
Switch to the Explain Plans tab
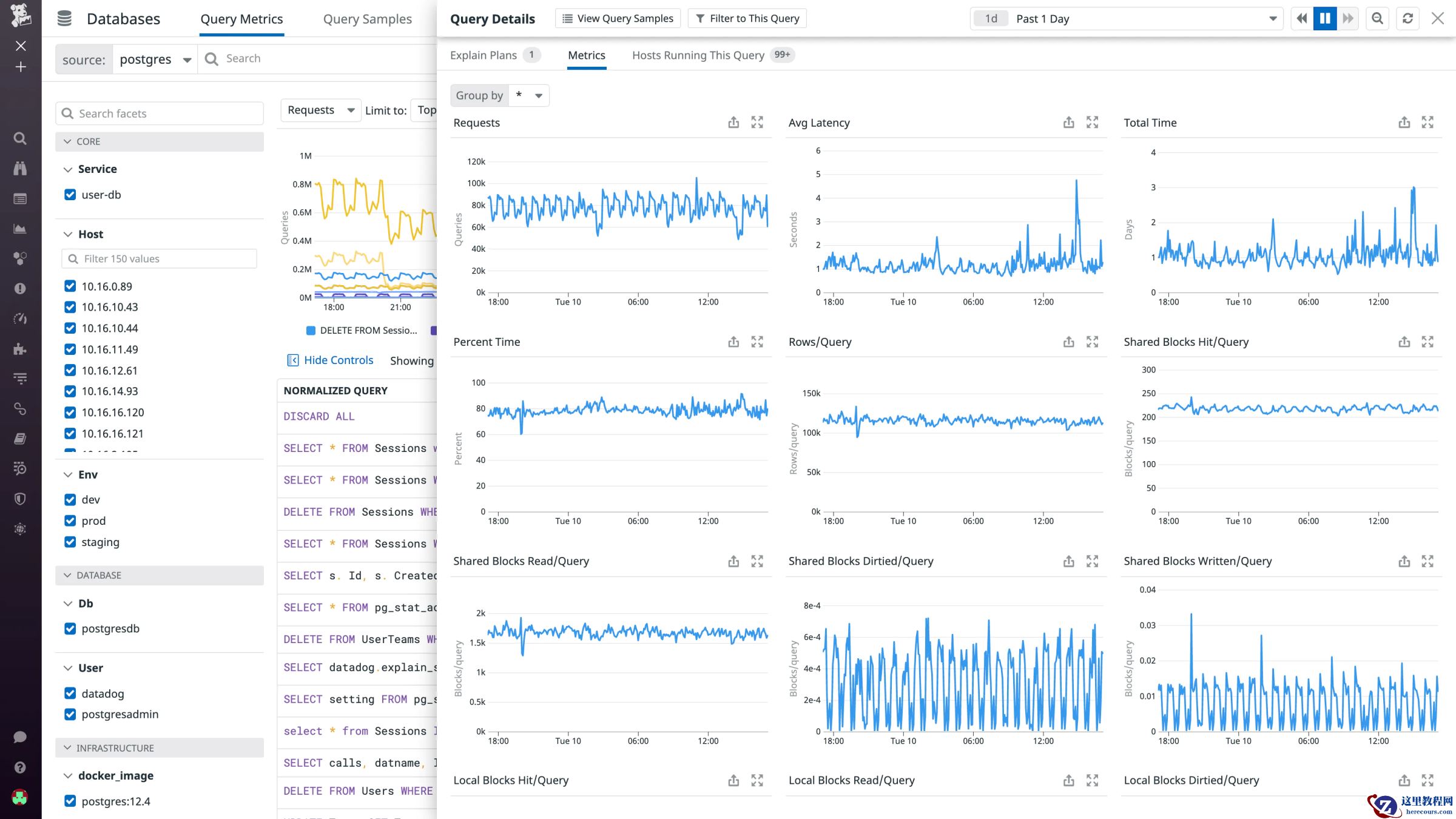484,55
